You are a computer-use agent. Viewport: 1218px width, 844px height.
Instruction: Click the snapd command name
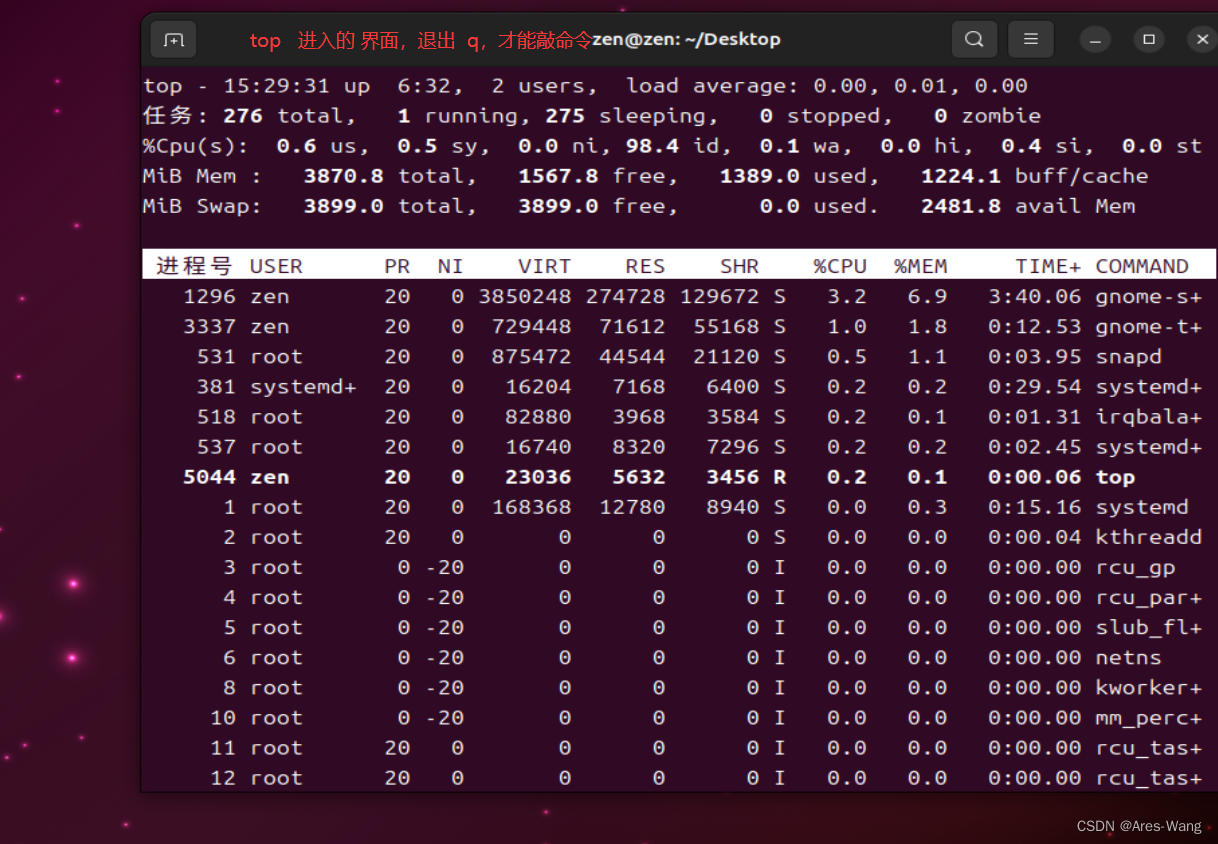point(1129,357)
